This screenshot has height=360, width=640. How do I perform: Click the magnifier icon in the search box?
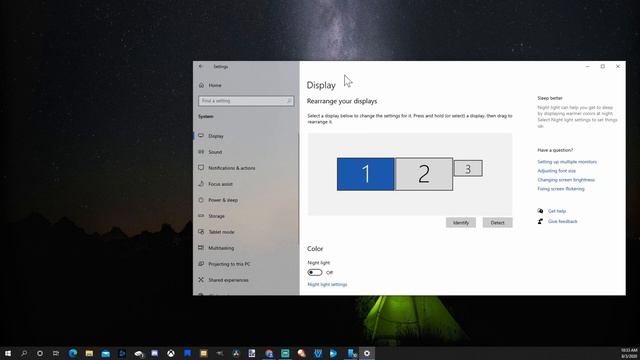click(289, 101)
